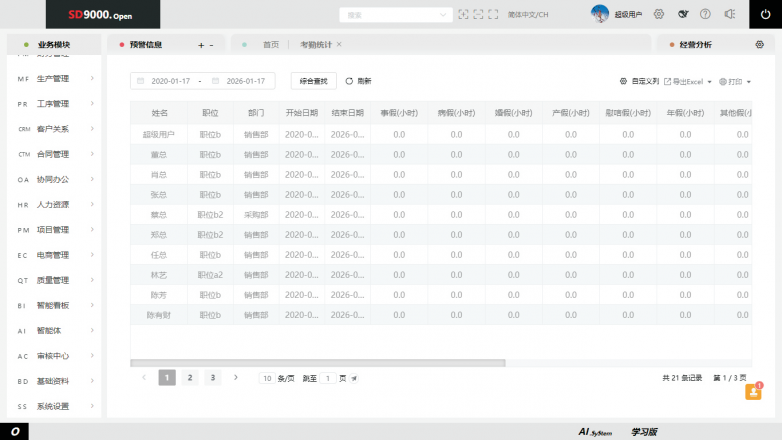Go to page 2 in pagination
Image resolution: width=782 pixels, height=440 pixels.
click(x=189, y=378)
